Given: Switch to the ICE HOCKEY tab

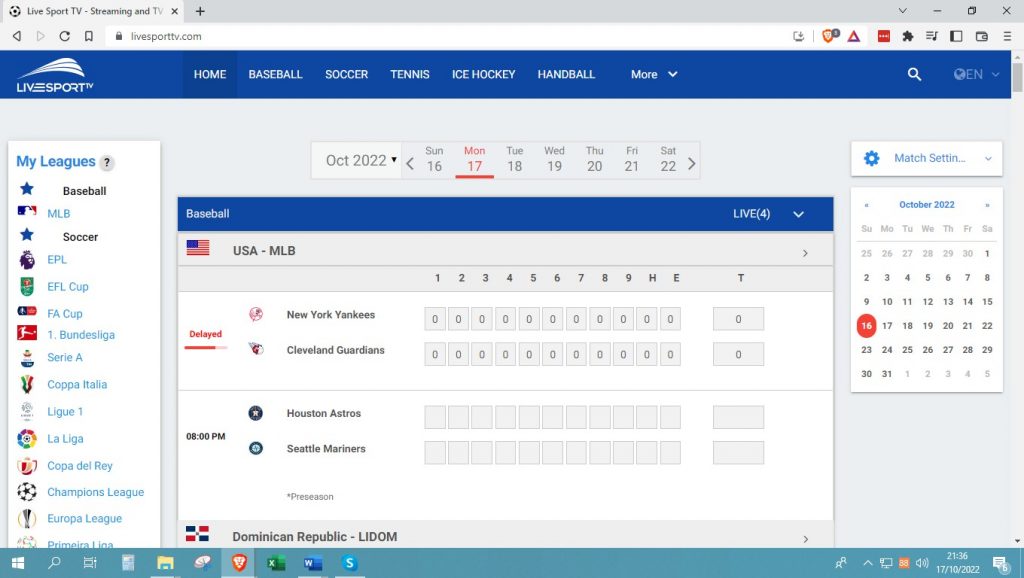Looking at the screenshot, I should click(483, 74).
